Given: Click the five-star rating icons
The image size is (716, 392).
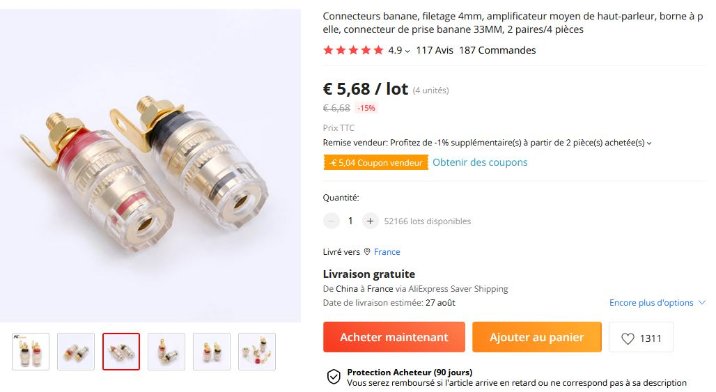Looking at the screenshot, I should click(x=353, y=50).
